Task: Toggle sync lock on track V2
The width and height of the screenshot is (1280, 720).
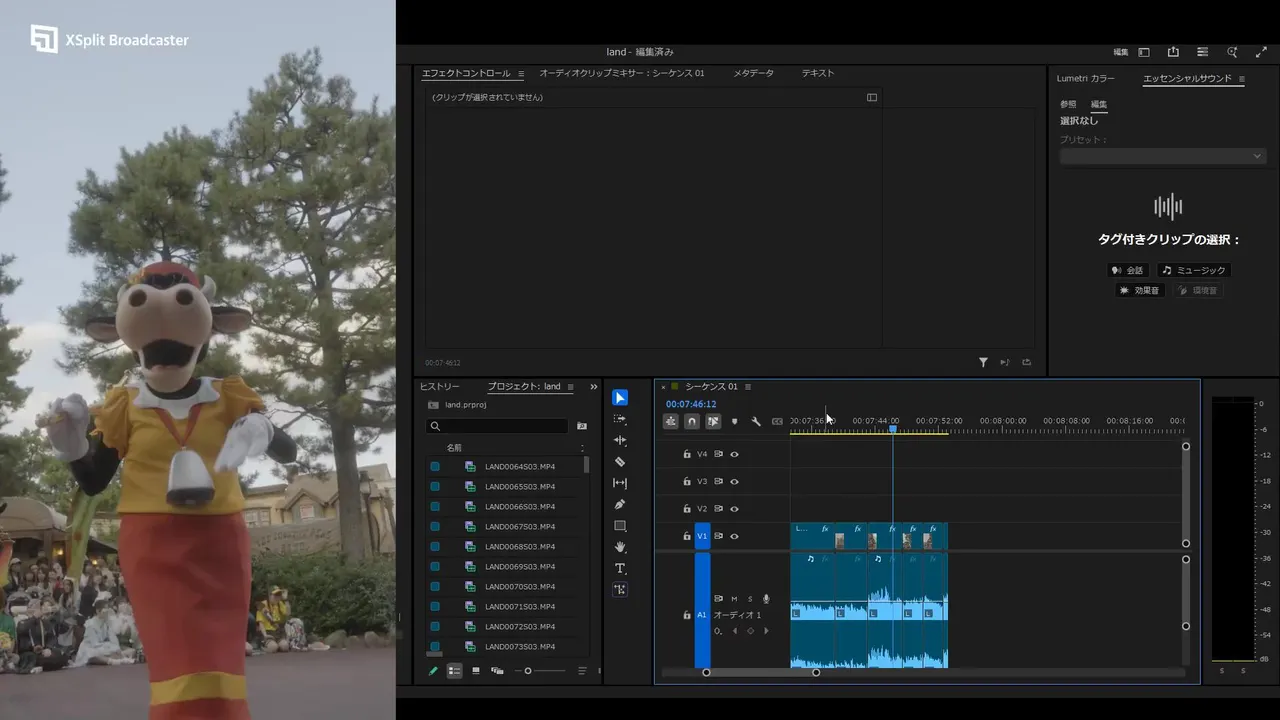Action: point(718,509)
